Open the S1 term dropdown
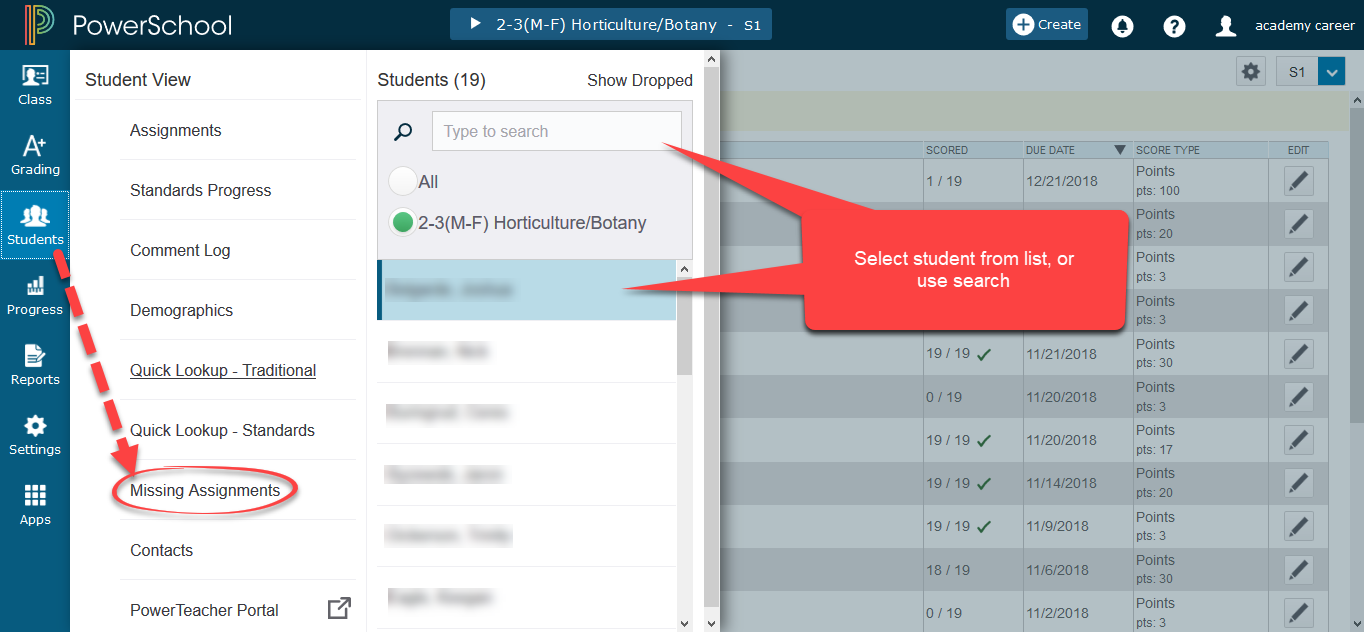Image resolution: width=1364 pixels, height=632 pixels. click(1331, 72)
